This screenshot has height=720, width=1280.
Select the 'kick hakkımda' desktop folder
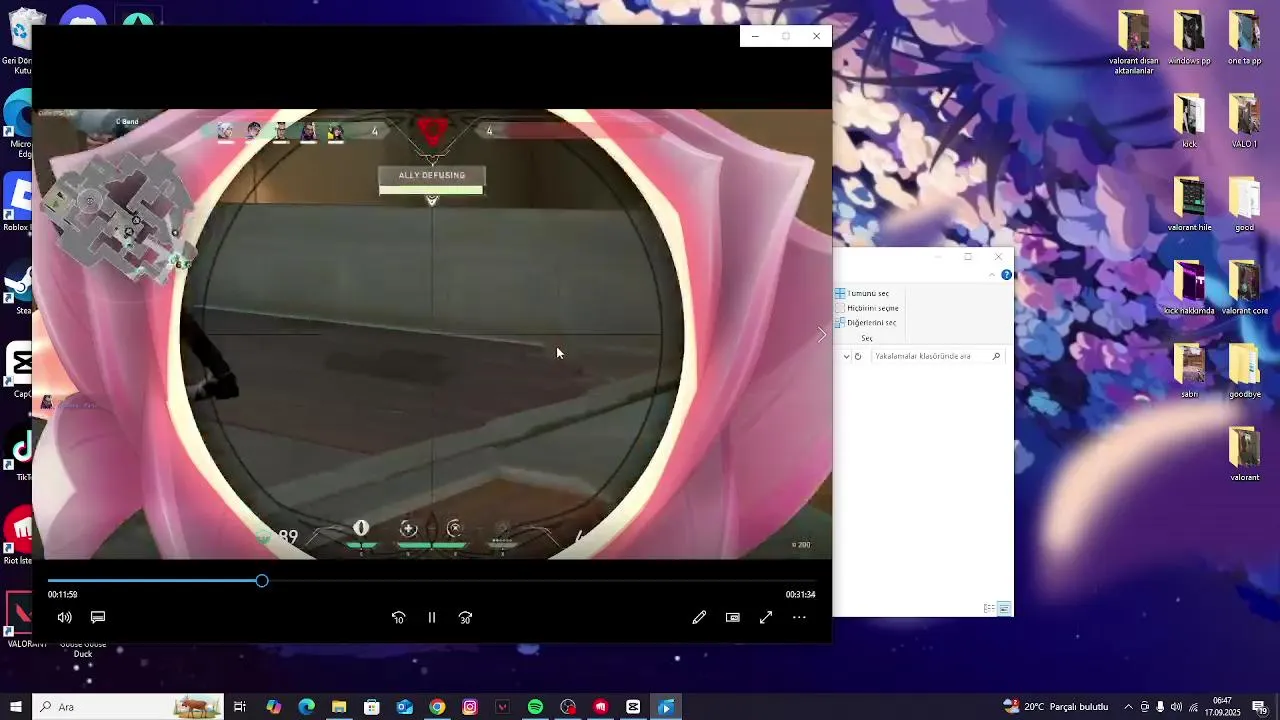(1189, 287)
